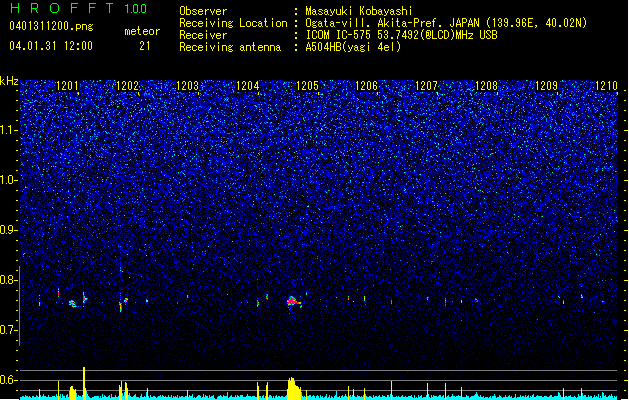Select antenna value A504HB(yagi 4el)

[x=353, y=47]
